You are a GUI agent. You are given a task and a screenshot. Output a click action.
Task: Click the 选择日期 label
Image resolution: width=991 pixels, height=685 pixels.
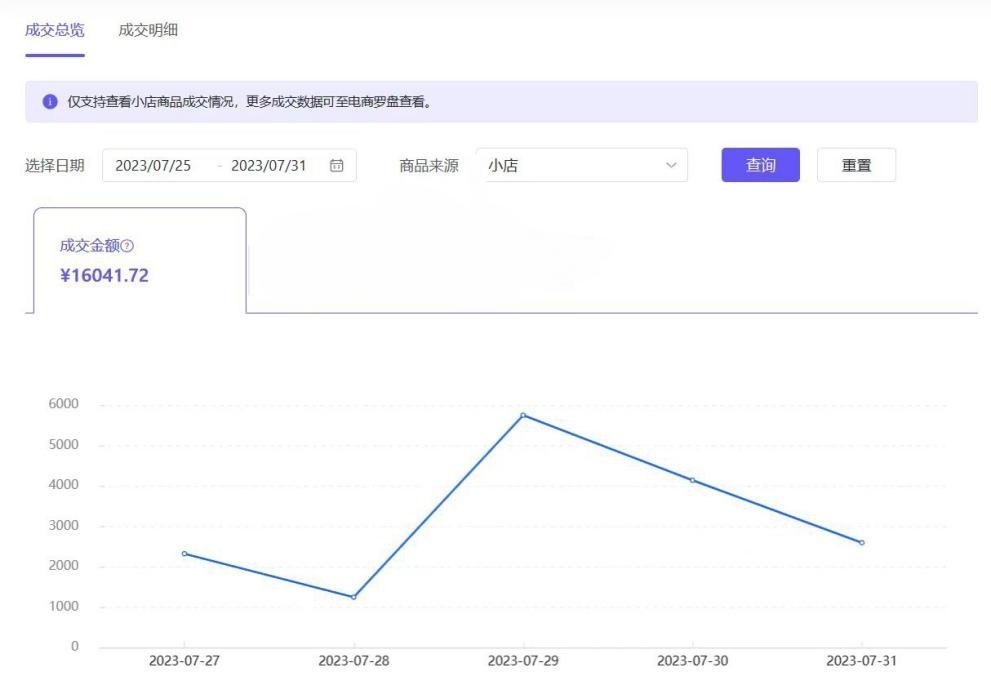[55, 166]
